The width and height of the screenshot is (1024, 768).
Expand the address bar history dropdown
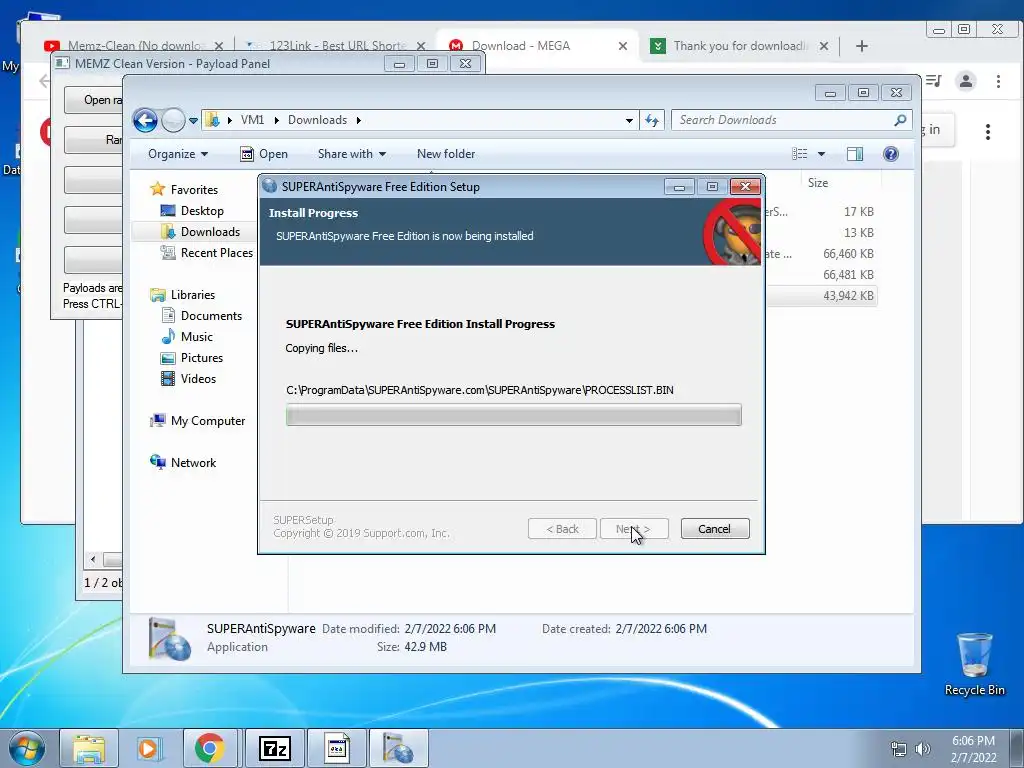point(629,121)
